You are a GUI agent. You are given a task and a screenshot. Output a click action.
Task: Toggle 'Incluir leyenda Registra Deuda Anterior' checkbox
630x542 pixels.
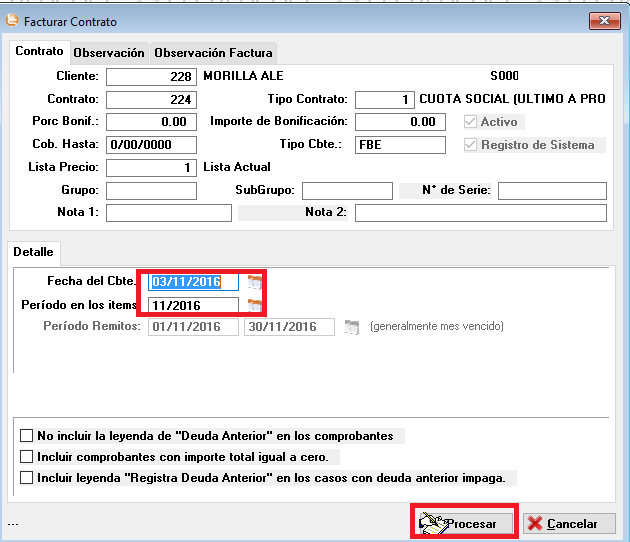point(27,478)
